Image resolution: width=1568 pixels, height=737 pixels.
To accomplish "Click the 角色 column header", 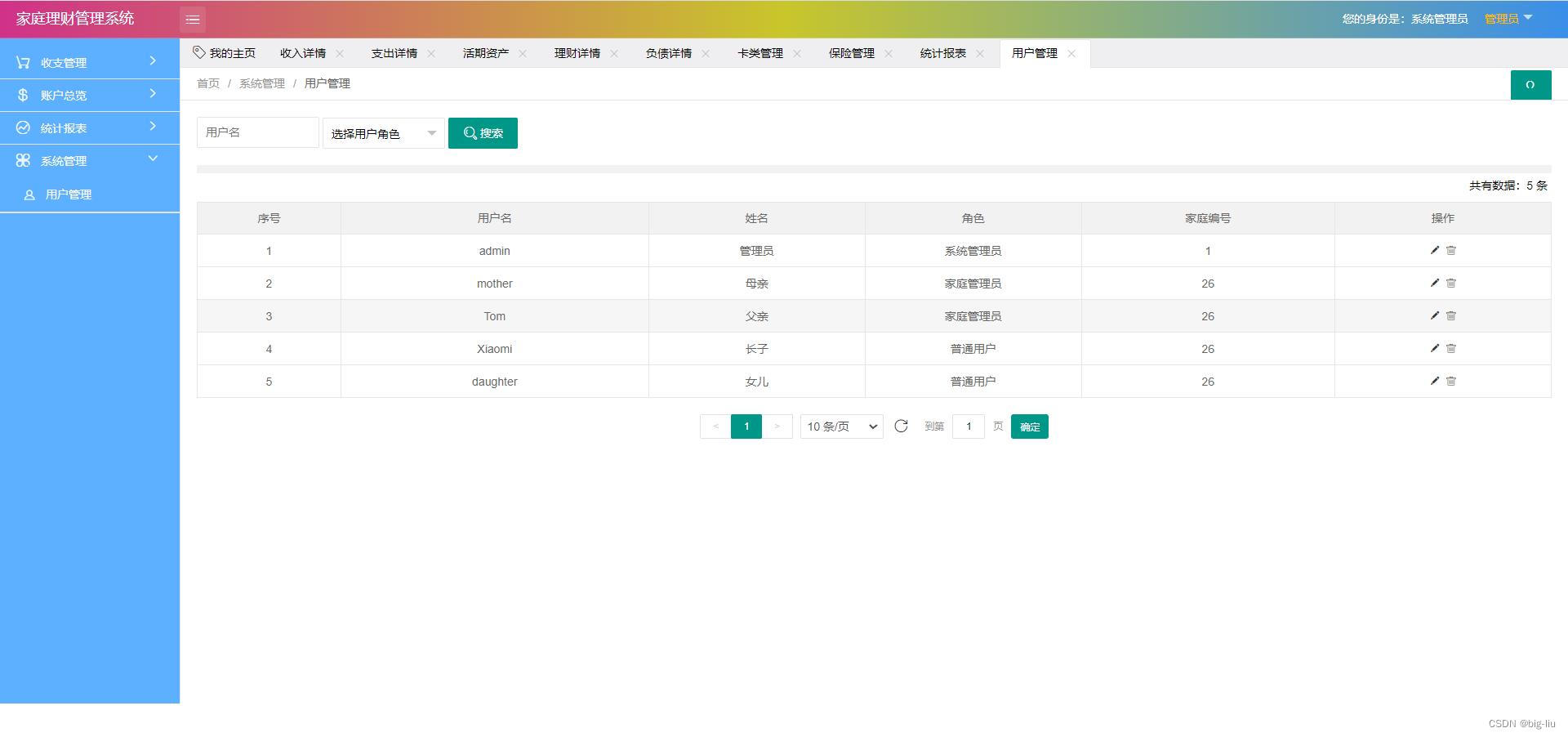I will coord(973,218).
